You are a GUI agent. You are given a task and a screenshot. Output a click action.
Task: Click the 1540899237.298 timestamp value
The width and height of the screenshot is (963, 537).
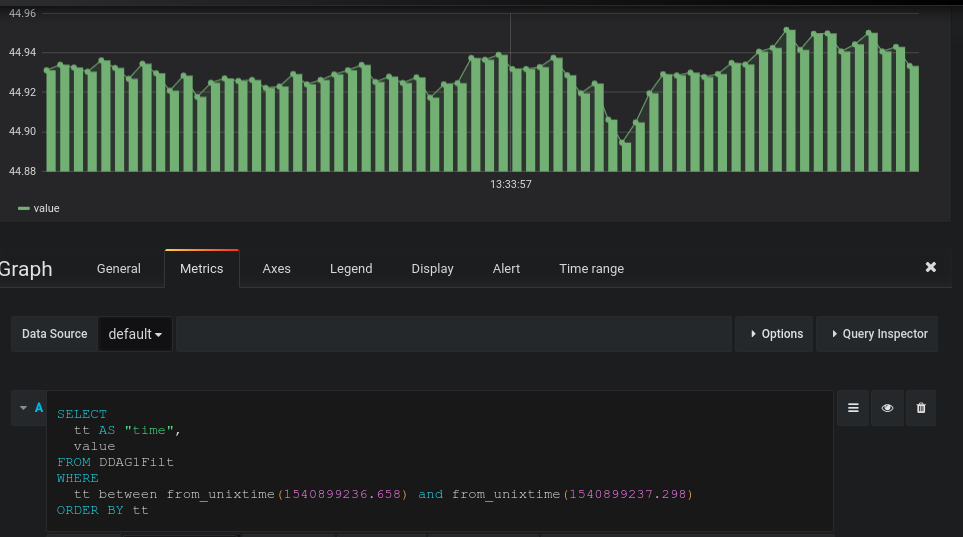(x=628, y=494)
